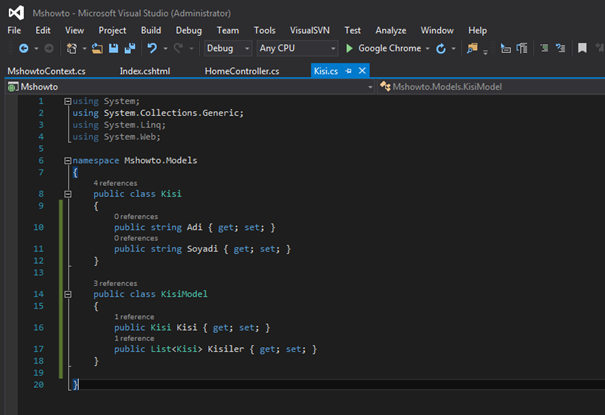The height and width of the screenshot is (415, 605).
Task: Open the File menu
Action: 14,30
